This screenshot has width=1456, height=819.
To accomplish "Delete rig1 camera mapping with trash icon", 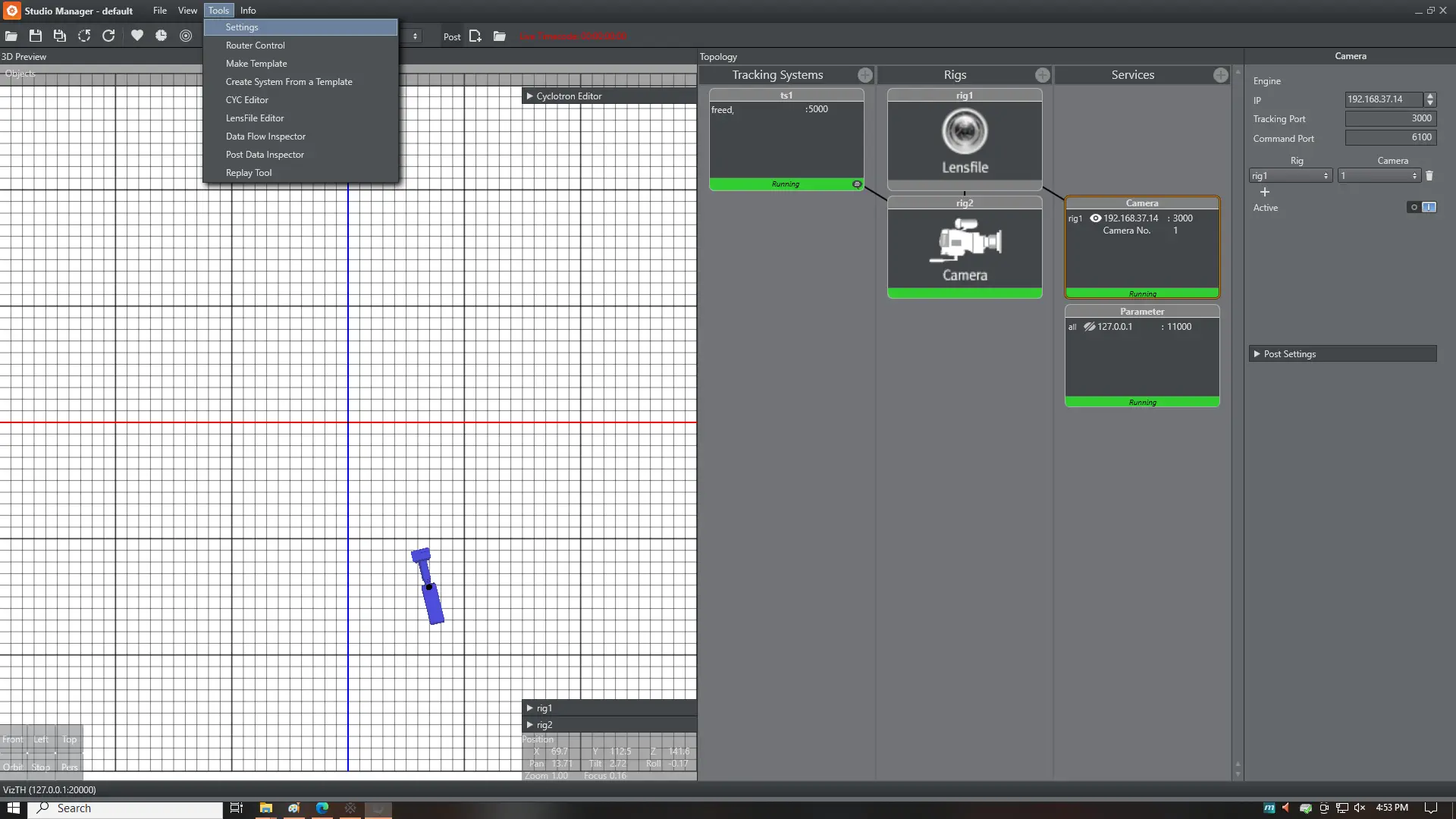I will point(1429,176).
